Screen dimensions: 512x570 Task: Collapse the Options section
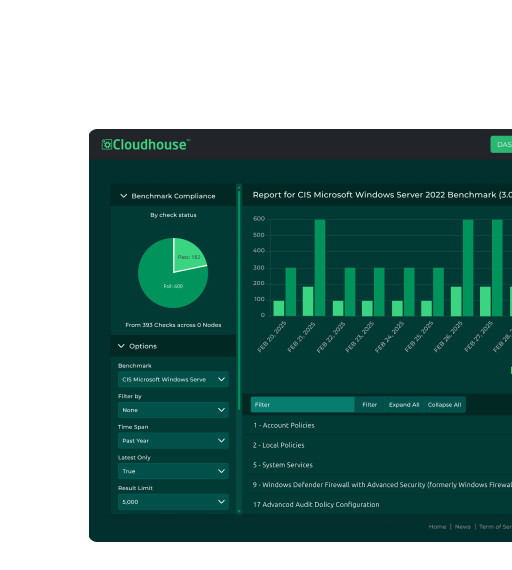coord(121,346)
